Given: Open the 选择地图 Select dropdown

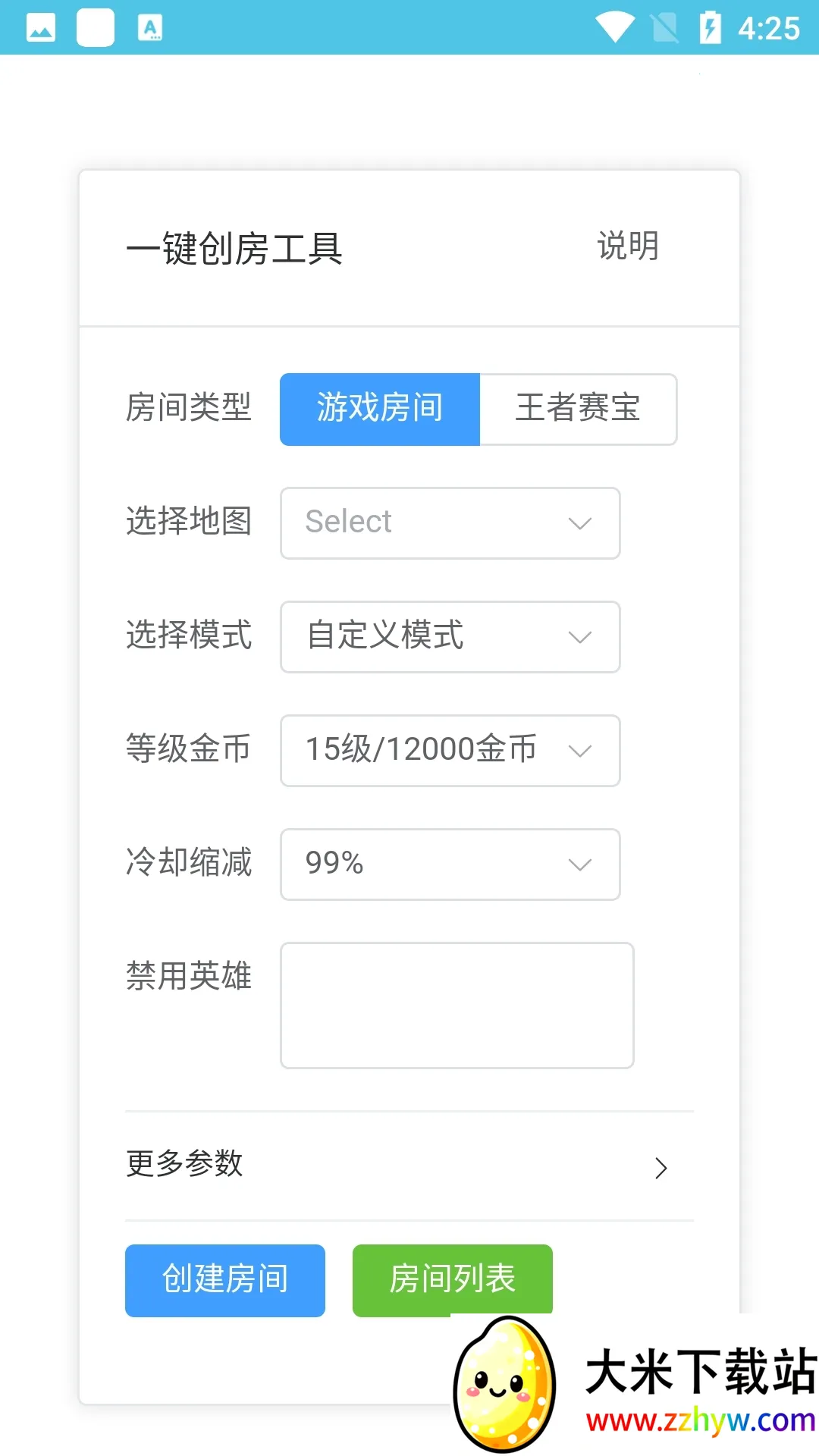Looking at the screenshot, I should pyautogui.click(x=450, y=523).
